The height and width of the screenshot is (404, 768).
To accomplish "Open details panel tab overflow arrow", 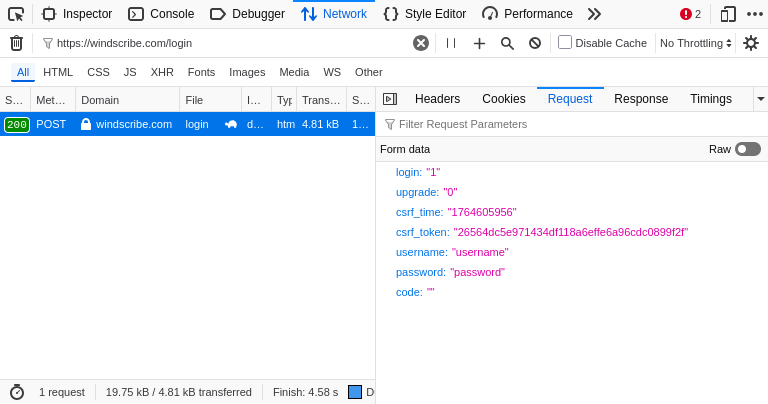I will tap(760, 99).
